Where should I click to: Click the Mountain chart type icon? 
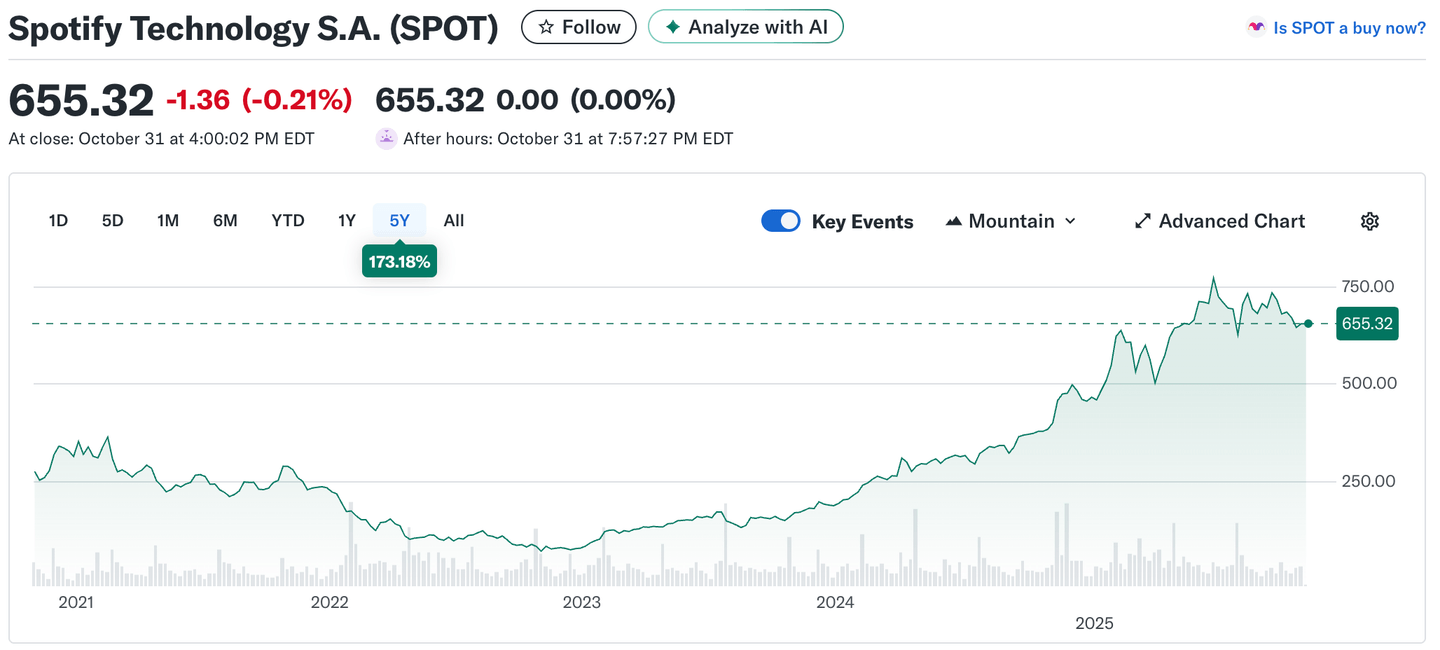pyautogui.click(x=953, y=221)
